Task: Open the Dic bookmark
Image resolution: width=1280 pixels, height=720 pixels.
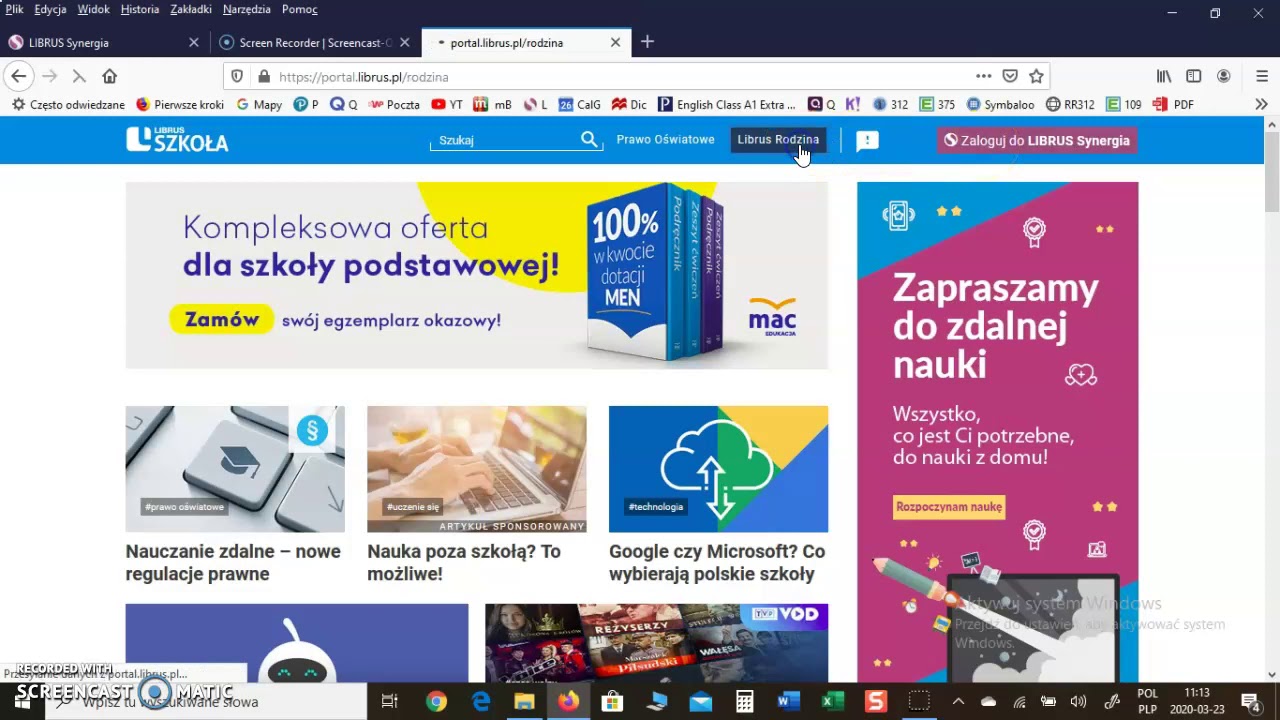Action: tap(629, 104)
